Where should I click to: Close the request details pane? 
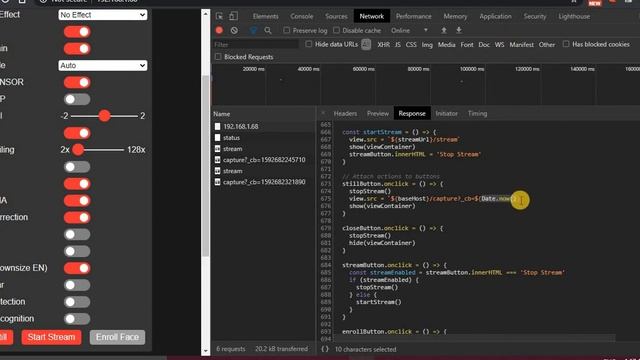(323, 113)
